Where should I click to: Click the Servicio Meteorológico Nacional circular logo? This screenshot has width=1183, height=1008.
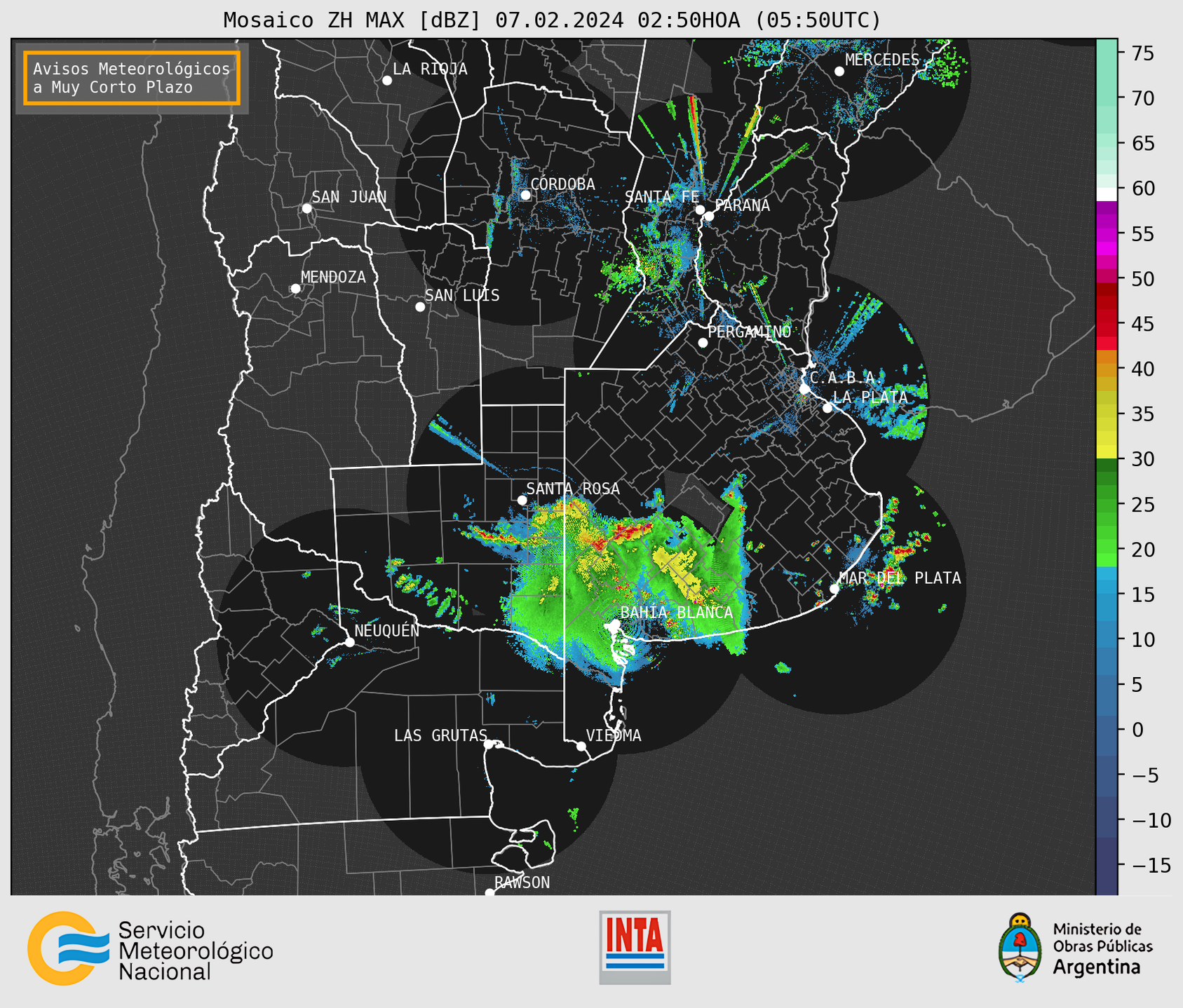pyautogui.click(x=68, y=948)
